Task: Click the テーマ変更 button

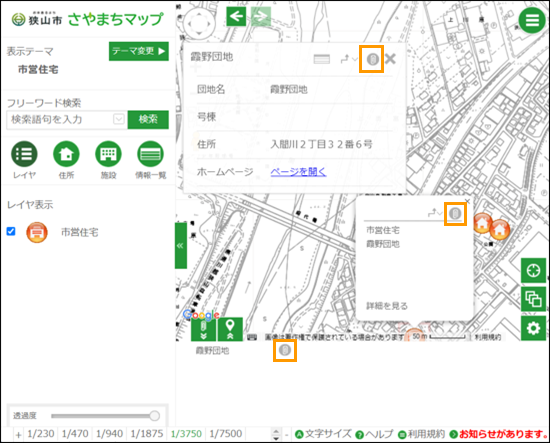Action: pyautogui.click(x=139, y=51)
